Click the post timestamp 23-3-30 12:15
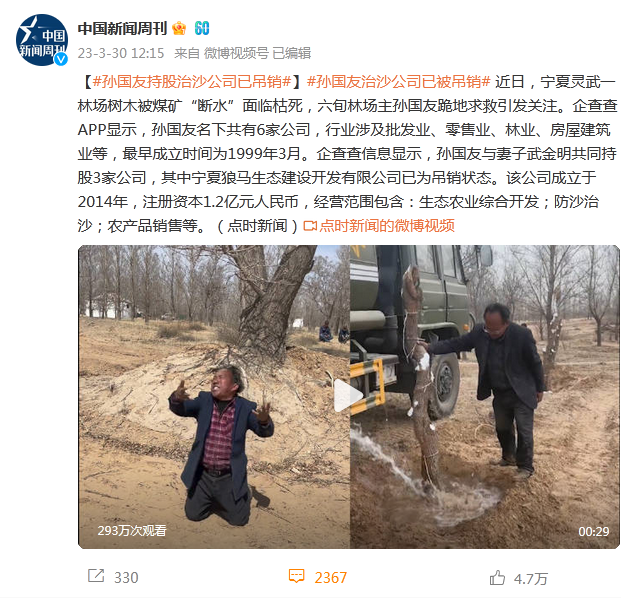Screen dimensions: 621x598 coord(121,53)
